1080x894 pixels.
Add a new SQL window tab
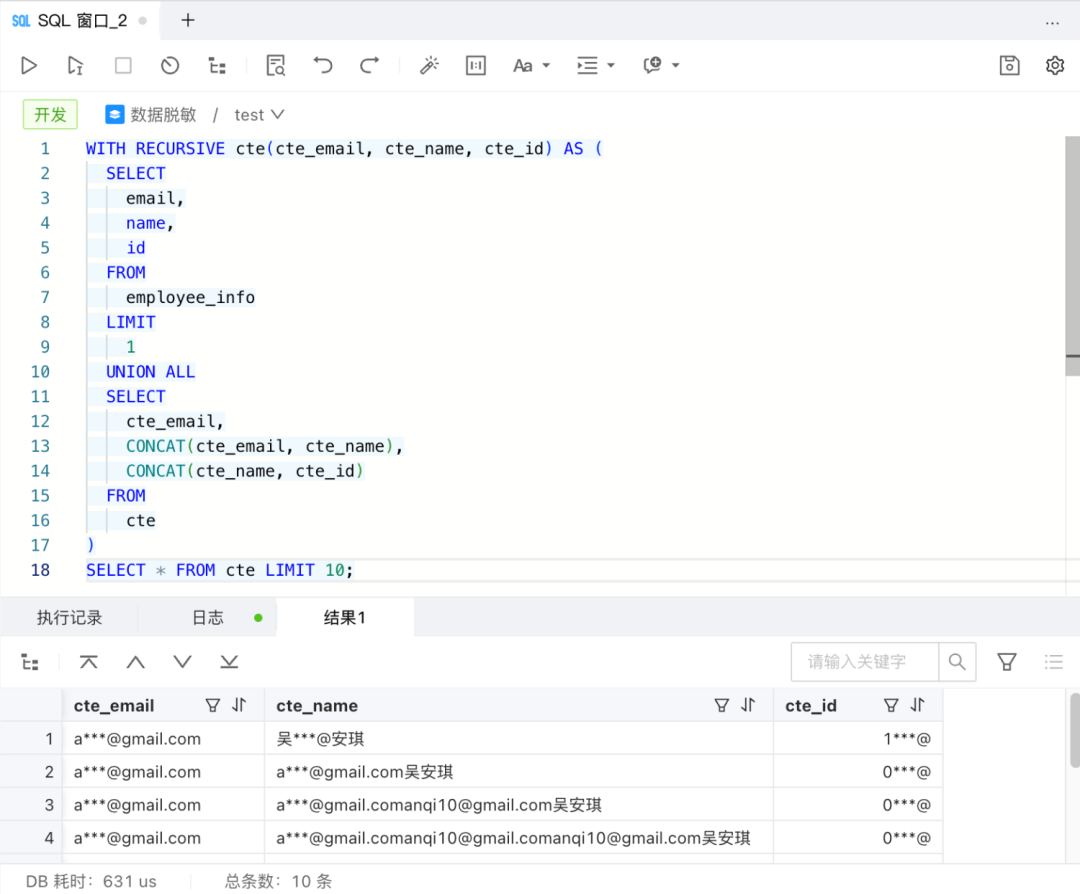point(187,20)
